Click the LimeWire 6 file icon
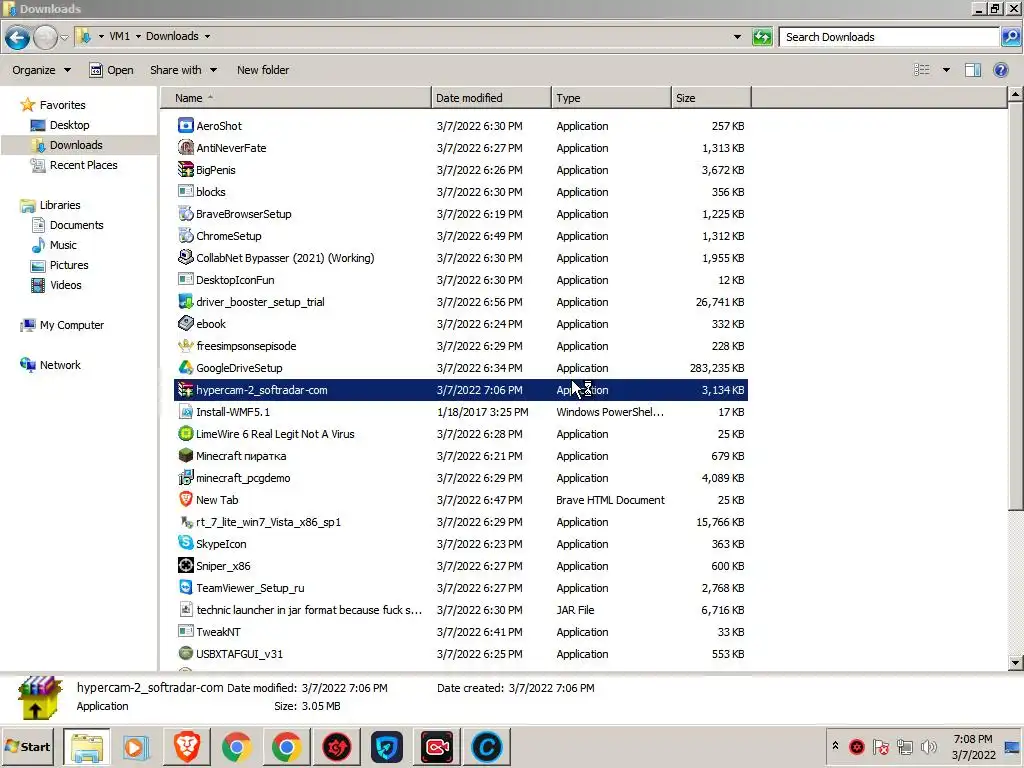Viewport: 1024px width, 768px height. [x=185, y=434]
